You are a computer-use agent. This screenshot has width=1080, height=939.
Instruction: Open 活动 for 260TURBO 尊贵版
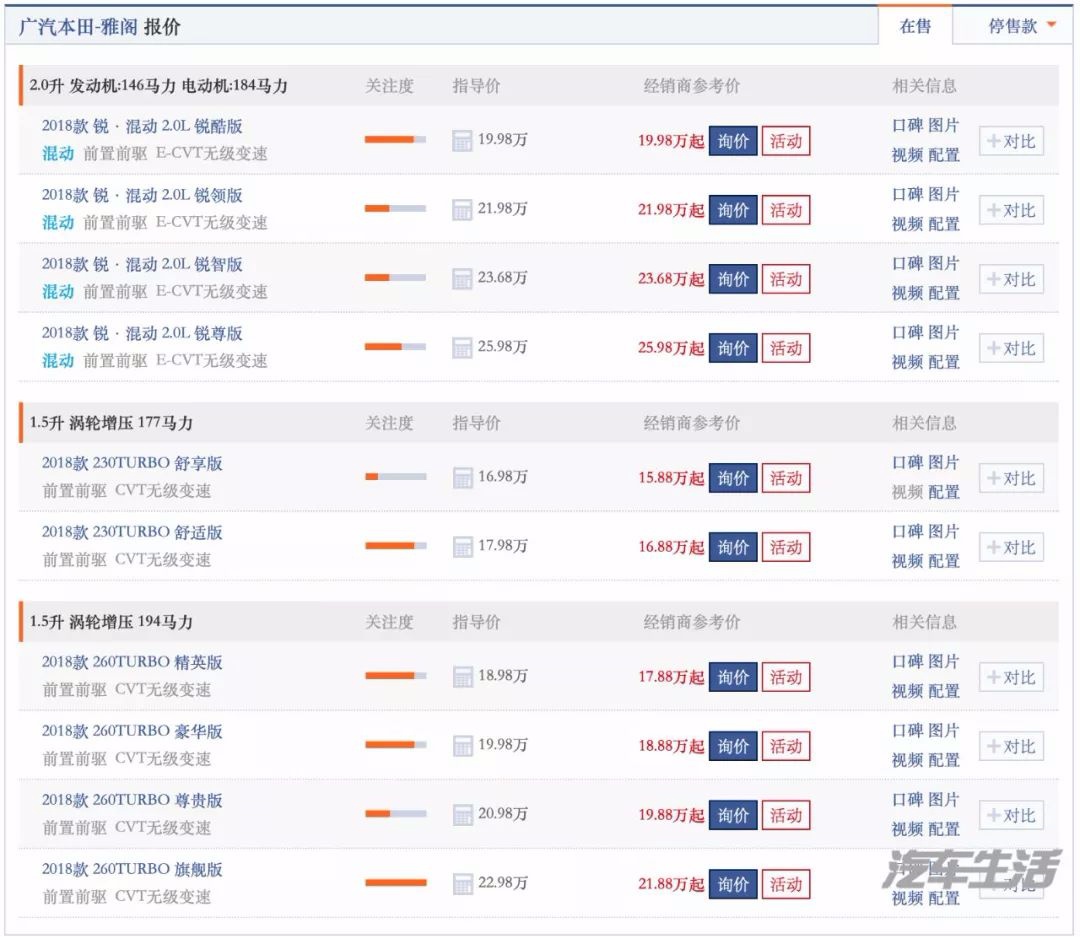point(786,815)
